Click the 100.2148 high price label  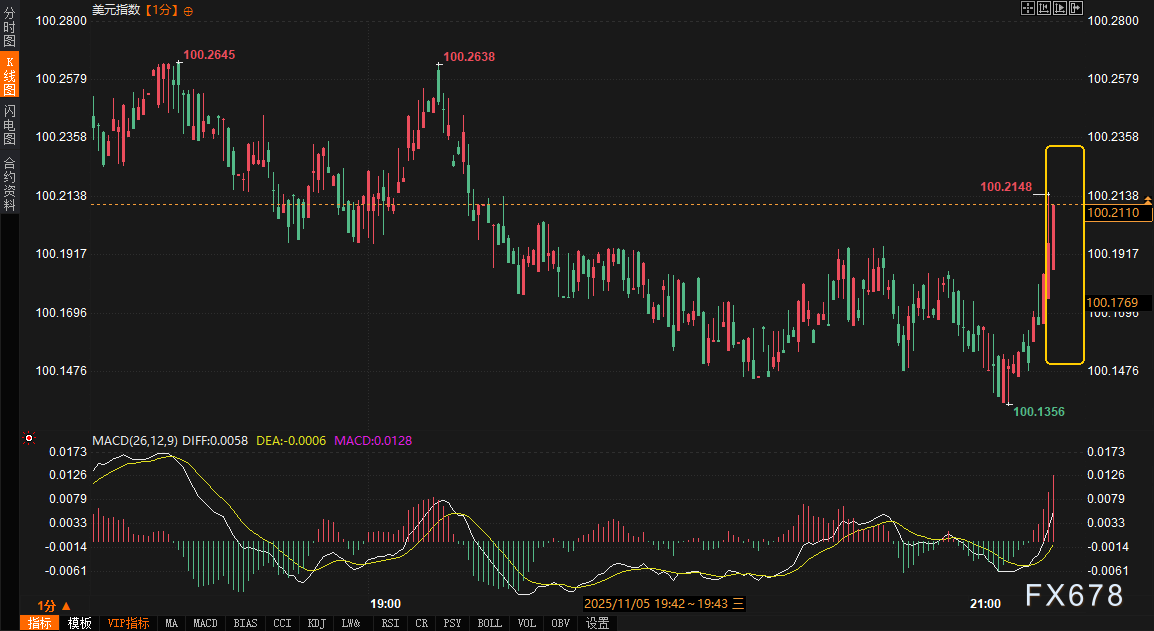coord(1006,186)
